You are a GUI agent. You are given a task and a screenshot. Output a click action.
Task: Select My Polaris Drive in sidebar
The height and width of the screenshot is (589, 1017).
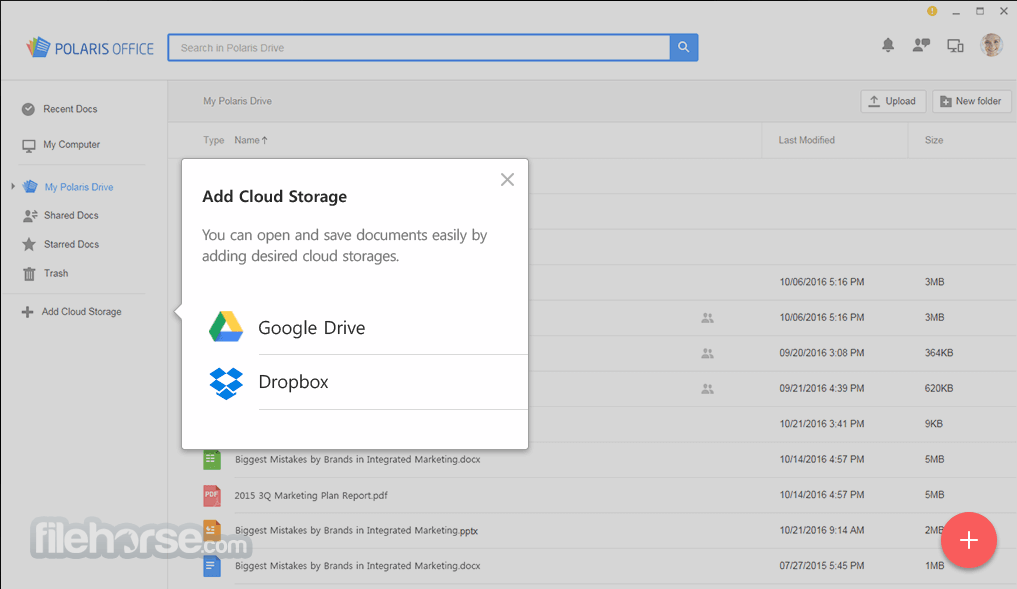click(78, 187)
